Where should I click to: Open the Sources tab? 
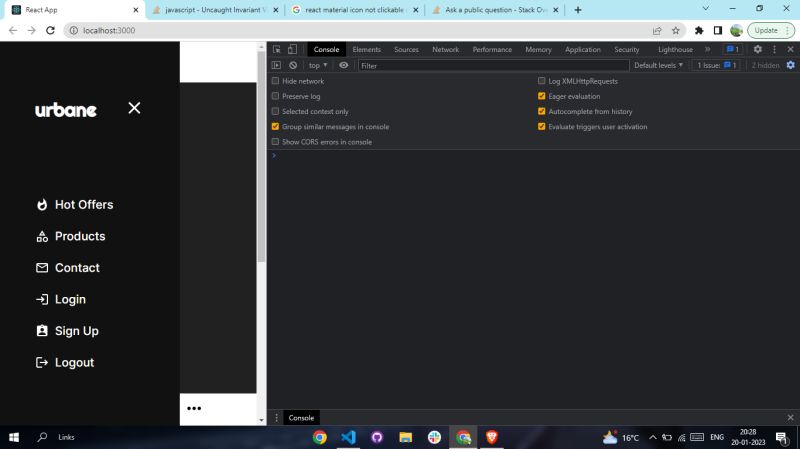[406, 49]
